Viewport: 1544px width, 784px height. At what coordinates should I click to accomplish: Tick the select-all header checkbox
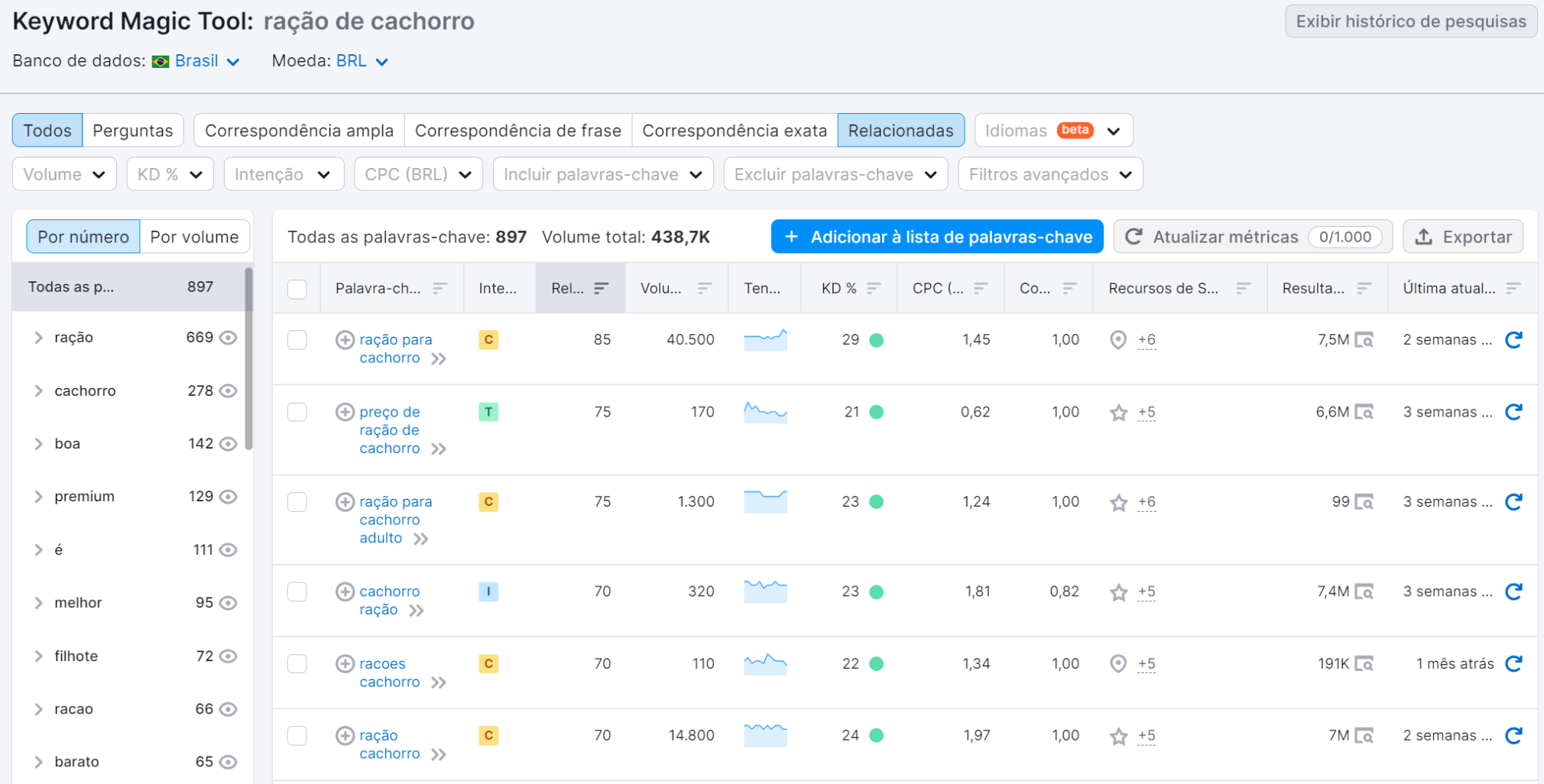point(297,289)
